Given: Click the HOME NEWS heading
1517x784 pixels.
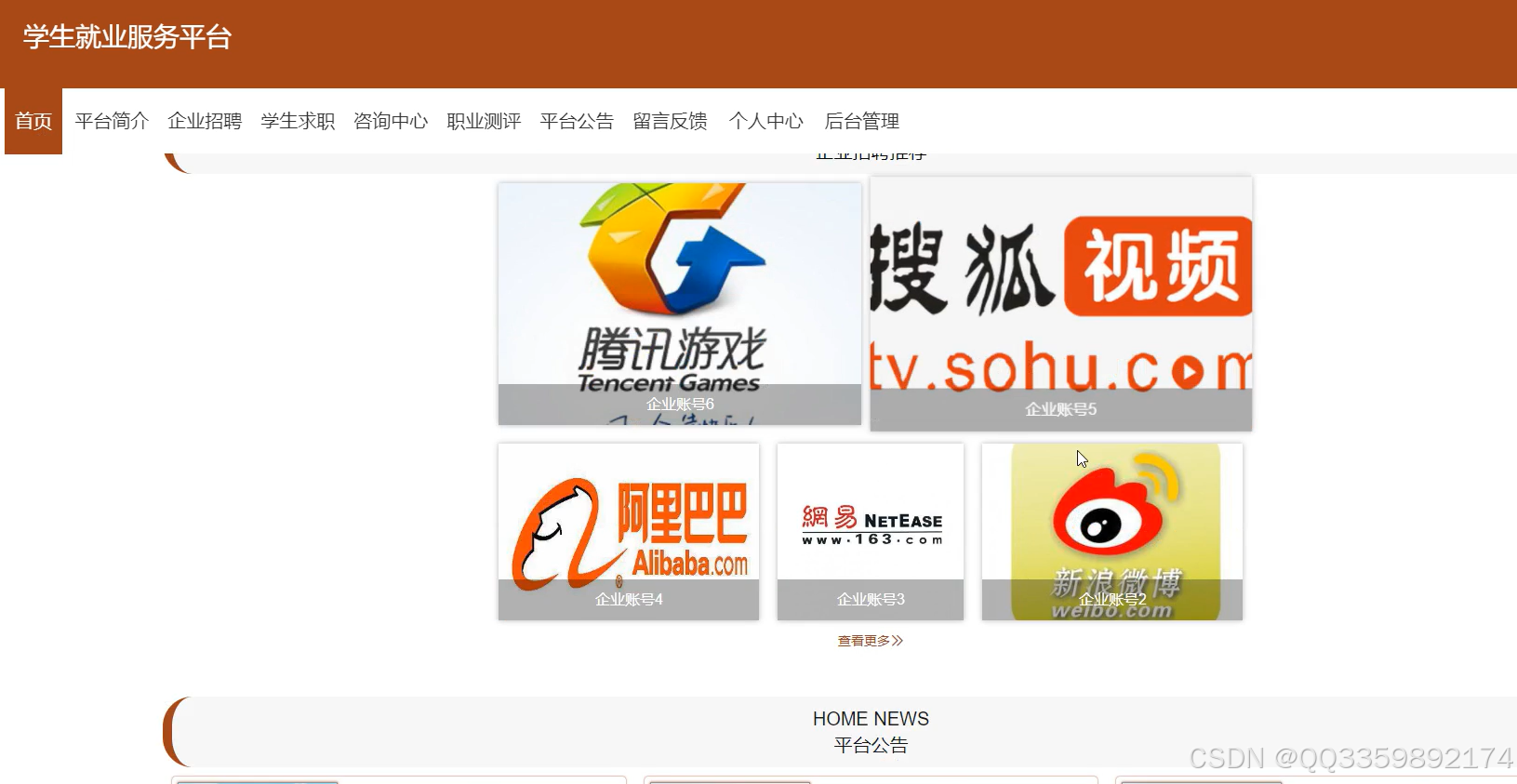Looking at the screenshot, I should [x=871, y=719].
